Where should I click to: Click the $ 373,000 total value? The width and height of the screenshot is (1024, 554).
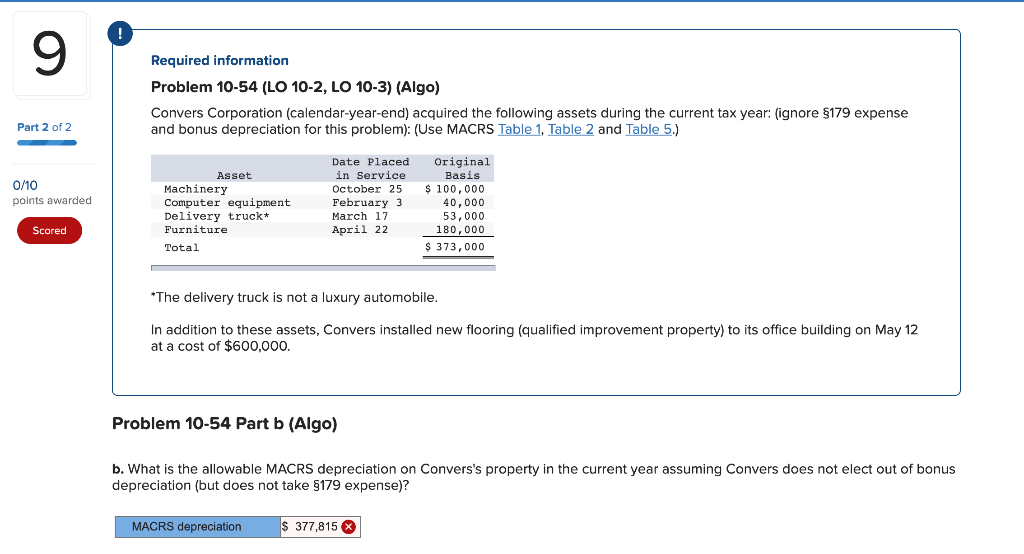click(x=455, y=247)
